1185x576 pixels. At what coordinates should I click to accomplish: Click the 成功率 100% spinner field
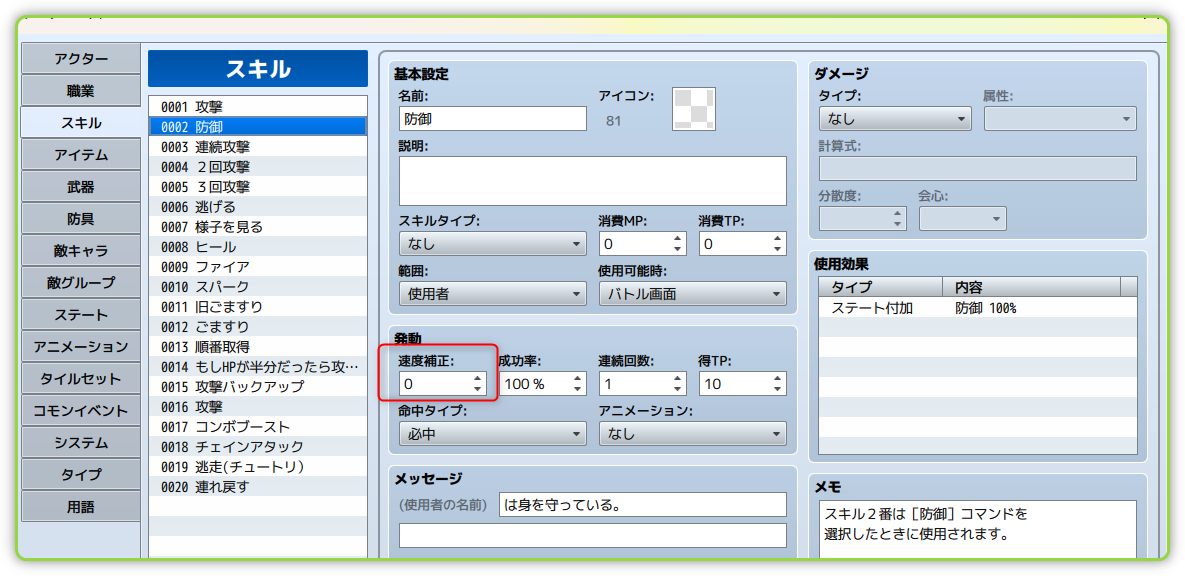[543, 383]
